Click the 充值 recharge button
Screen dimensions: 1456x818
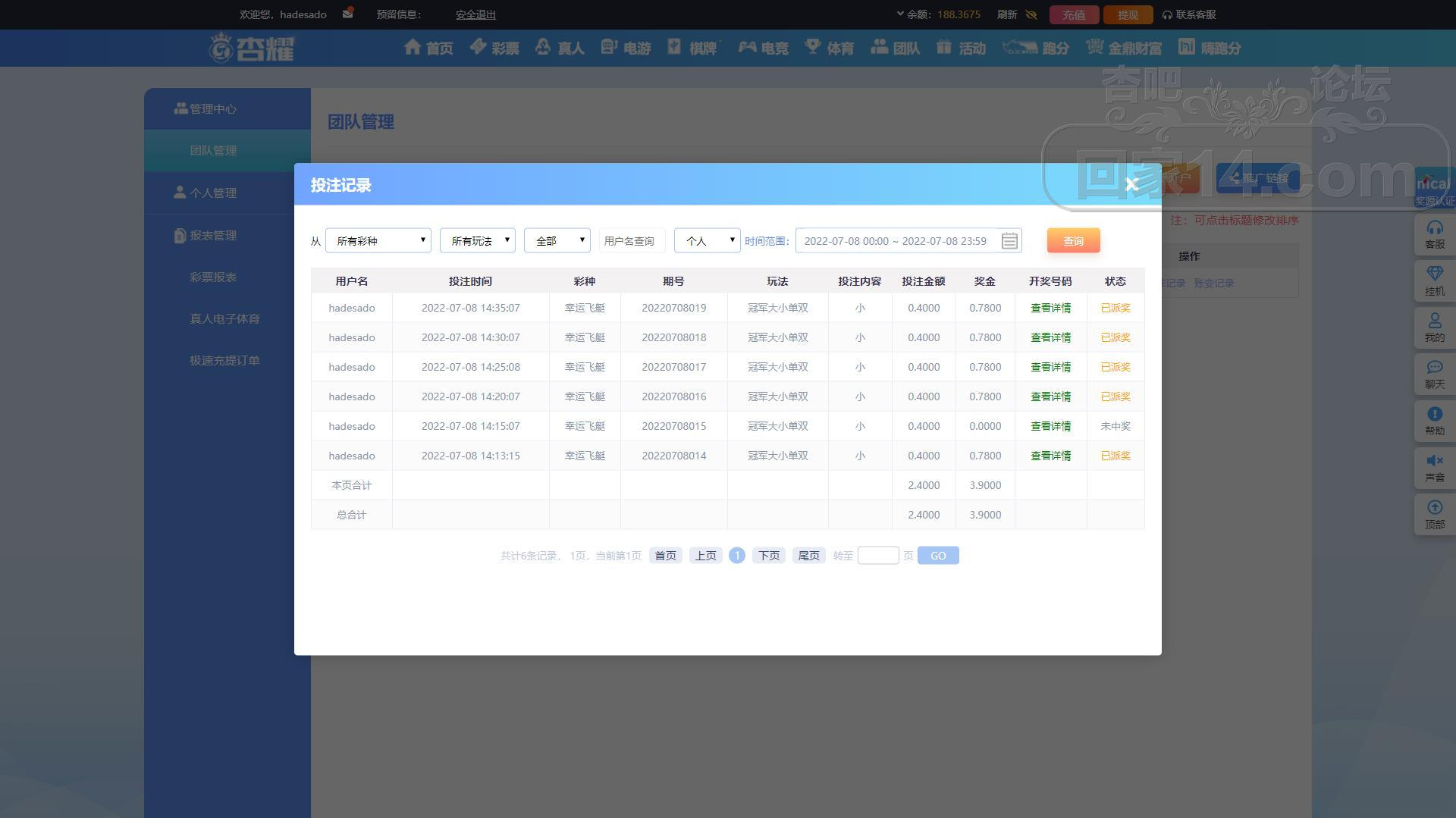pyautogui.click(x=1074, y=14)
